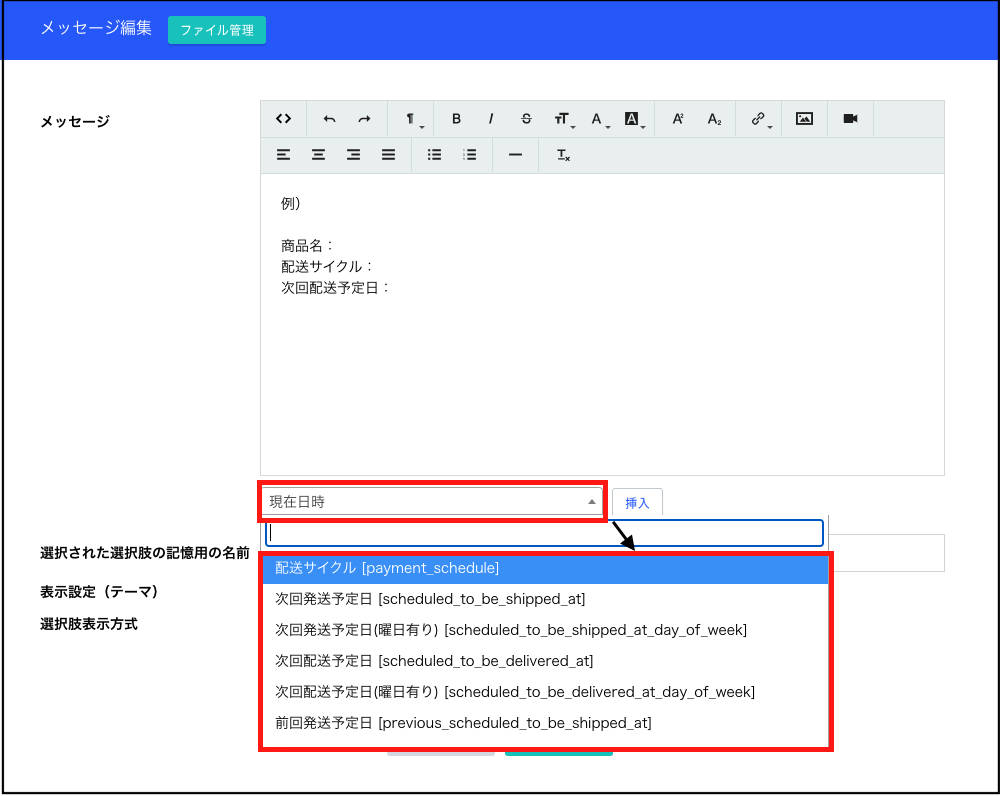The image size is (1000, 796).
Task: Click the 挿入 insert button
Action: (637, 503)
